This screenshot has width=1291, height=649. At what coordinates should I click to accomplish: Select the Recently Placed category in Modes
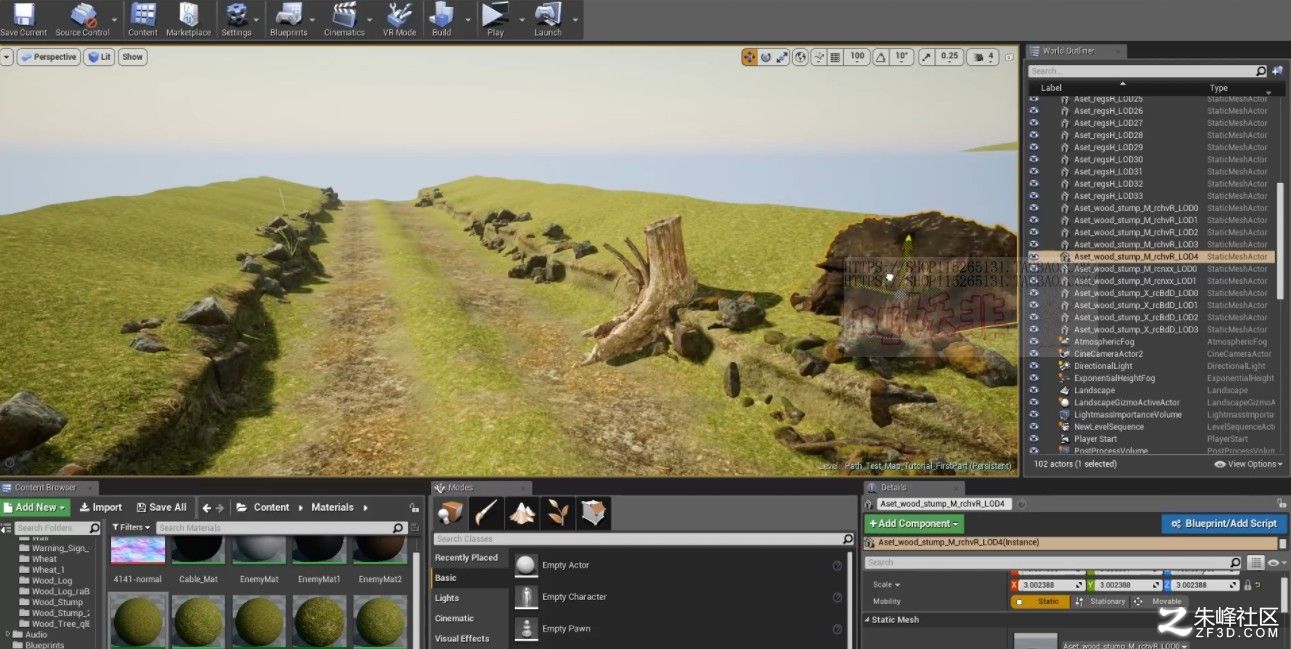point(466,558)
